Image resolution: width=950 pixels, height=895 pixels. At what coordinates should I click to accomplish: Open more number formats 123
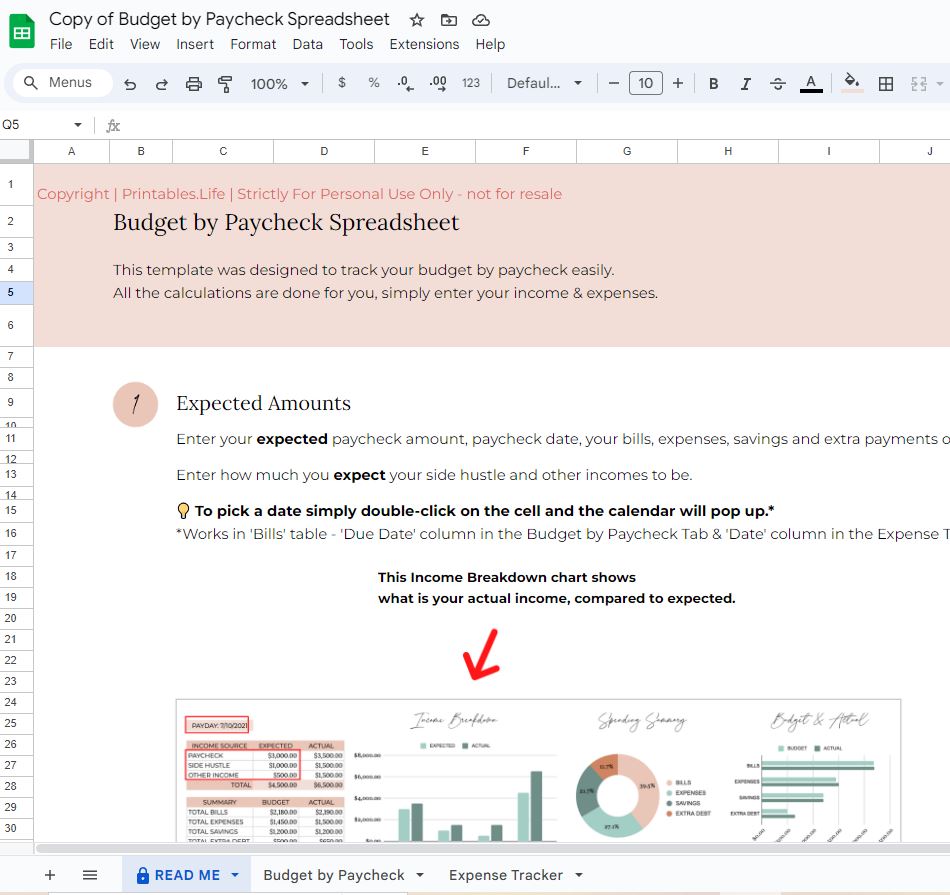(471, 83)
